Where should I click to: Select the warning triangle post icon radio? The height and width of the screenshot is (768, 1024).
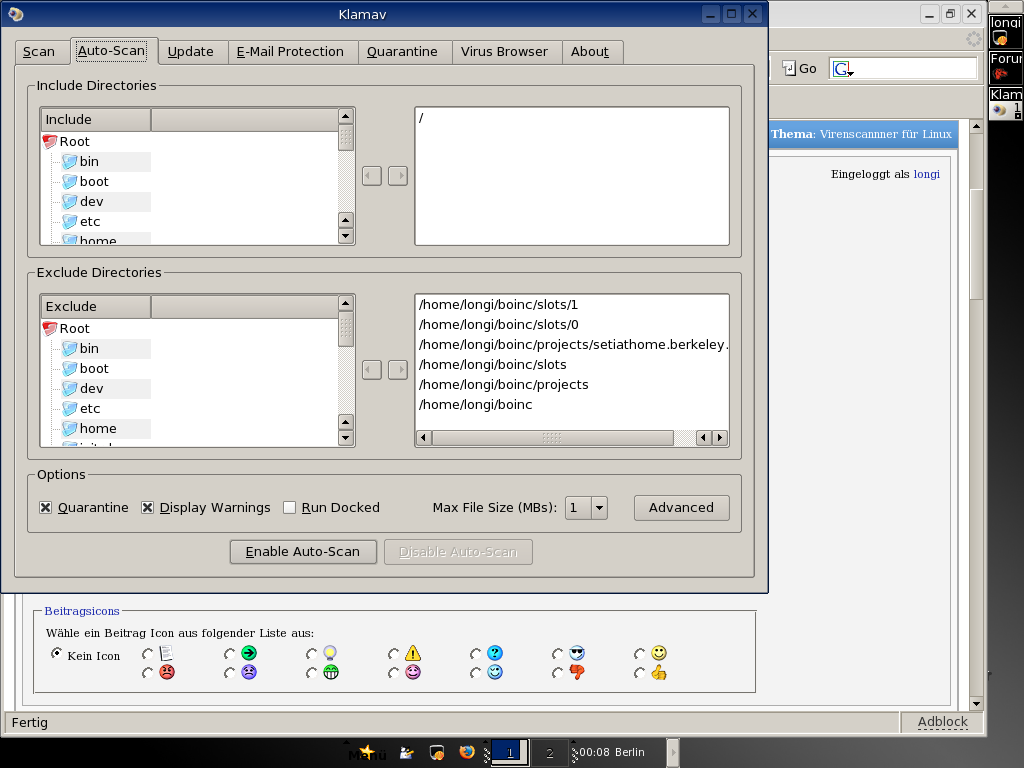(x=393, y=654)
